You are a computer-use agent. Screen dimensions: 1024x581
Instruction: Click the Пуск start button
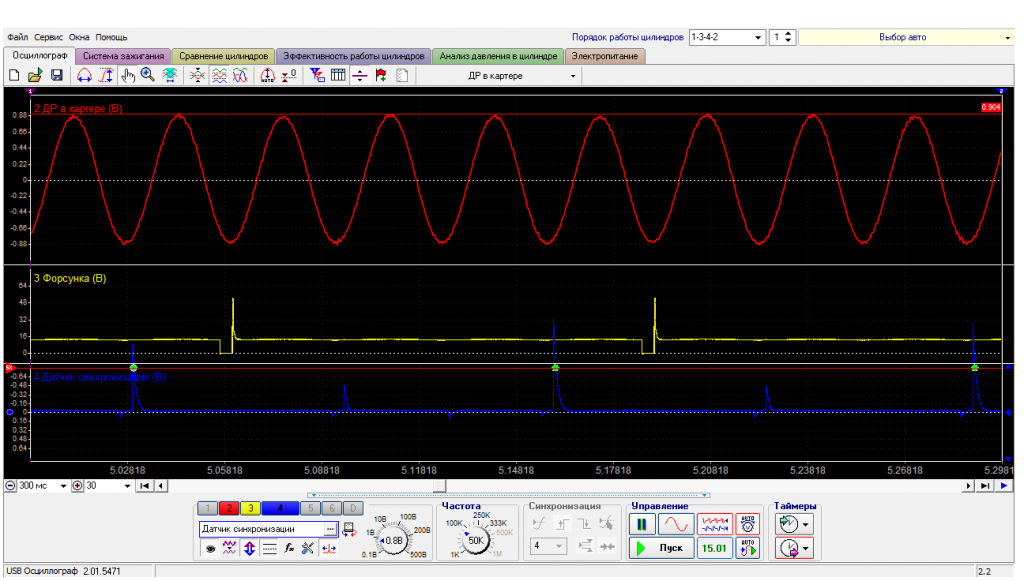click(x=662, y=548)
